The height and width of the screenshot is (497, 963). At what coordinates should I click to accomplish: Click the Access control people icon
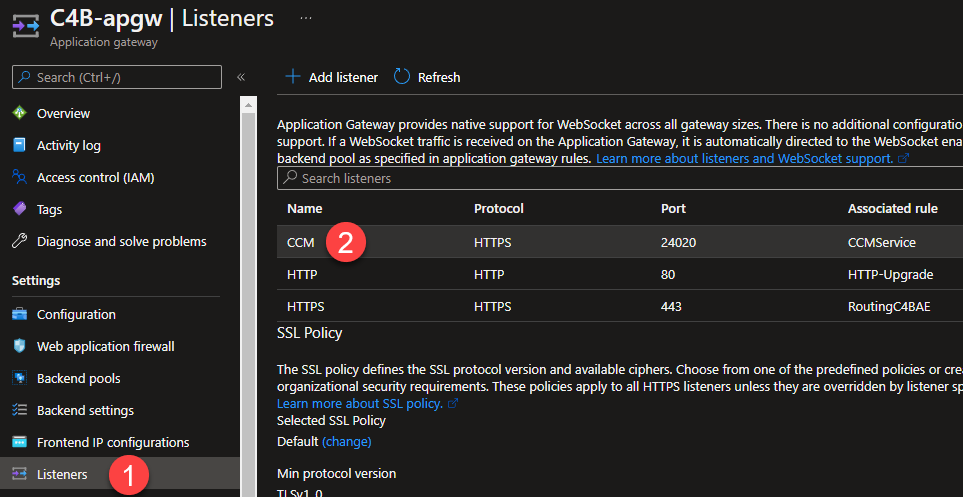(x=20, y=177)
